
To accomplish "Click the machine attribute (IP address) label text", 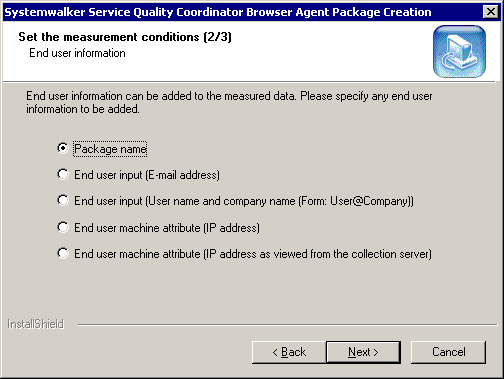I will 167,228.
